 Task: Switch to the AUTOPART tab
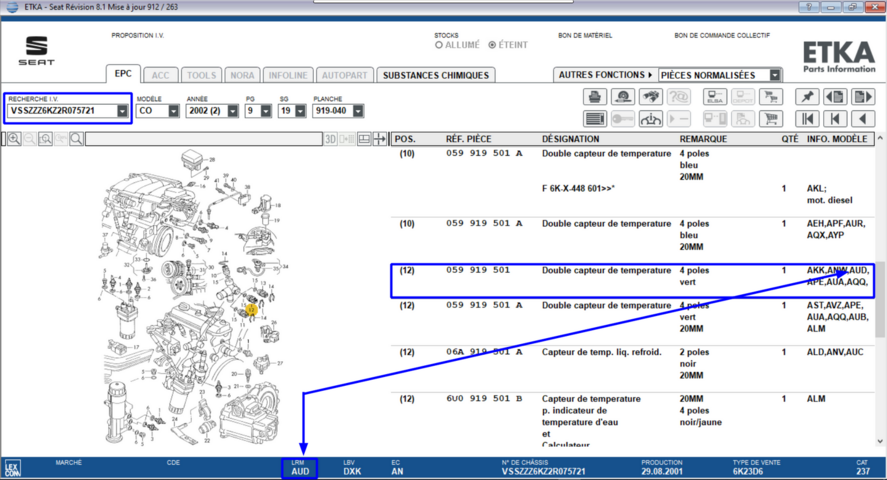tap(345, 75)
